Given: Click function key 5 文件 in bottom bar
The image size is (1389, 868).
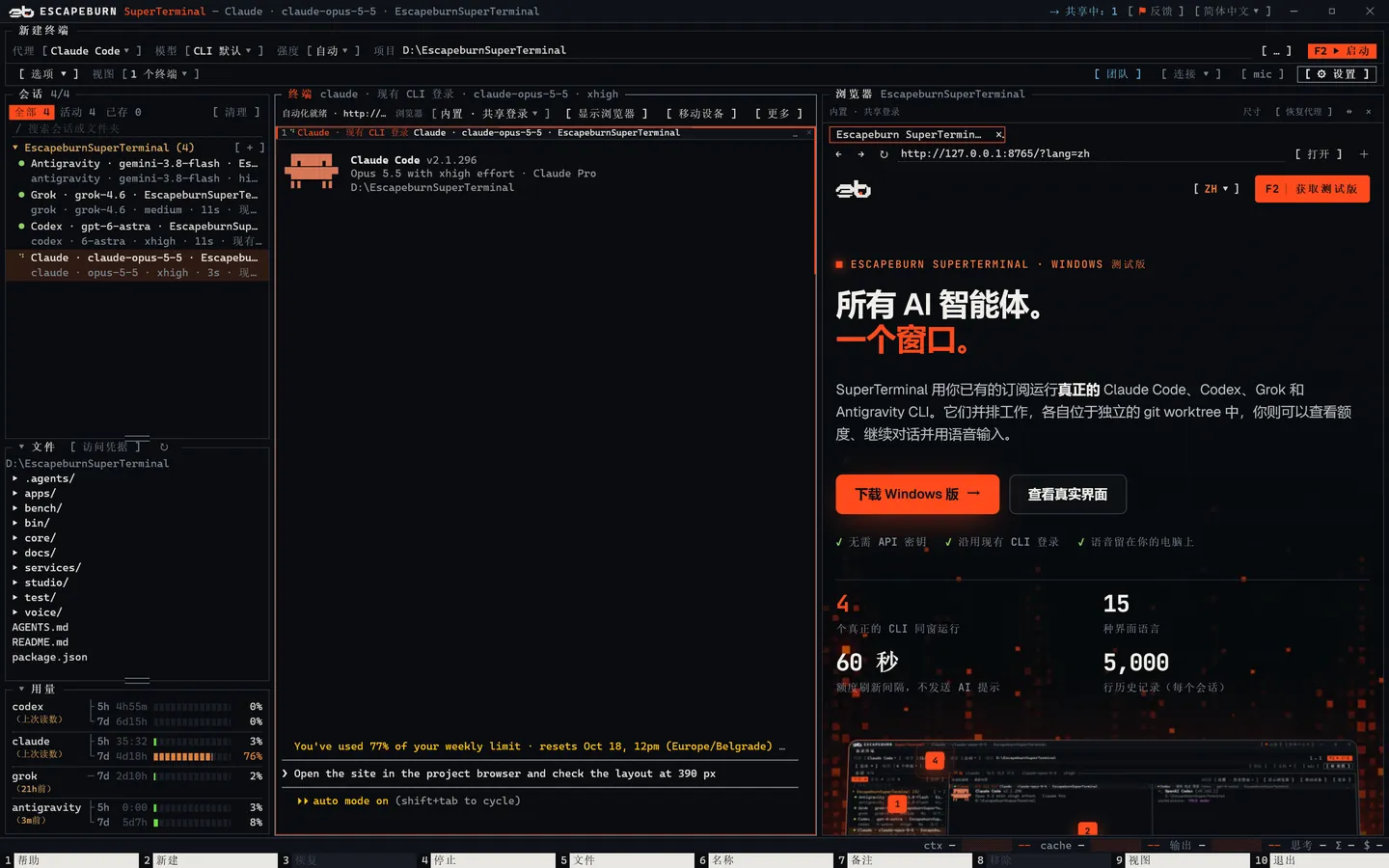Looking at the screenshot, I should click(x=624, y=860).
